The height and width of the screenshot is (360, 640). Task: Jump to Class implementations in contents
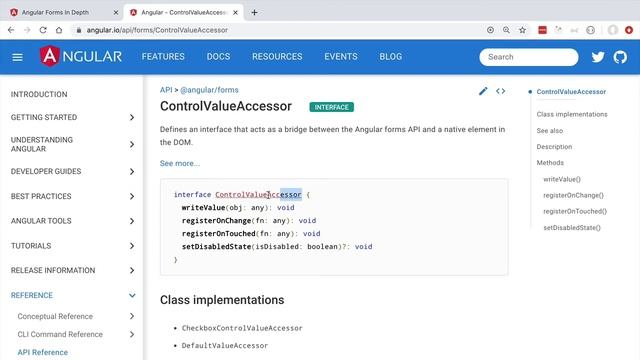pyautogui.click(x=572, y=114)
